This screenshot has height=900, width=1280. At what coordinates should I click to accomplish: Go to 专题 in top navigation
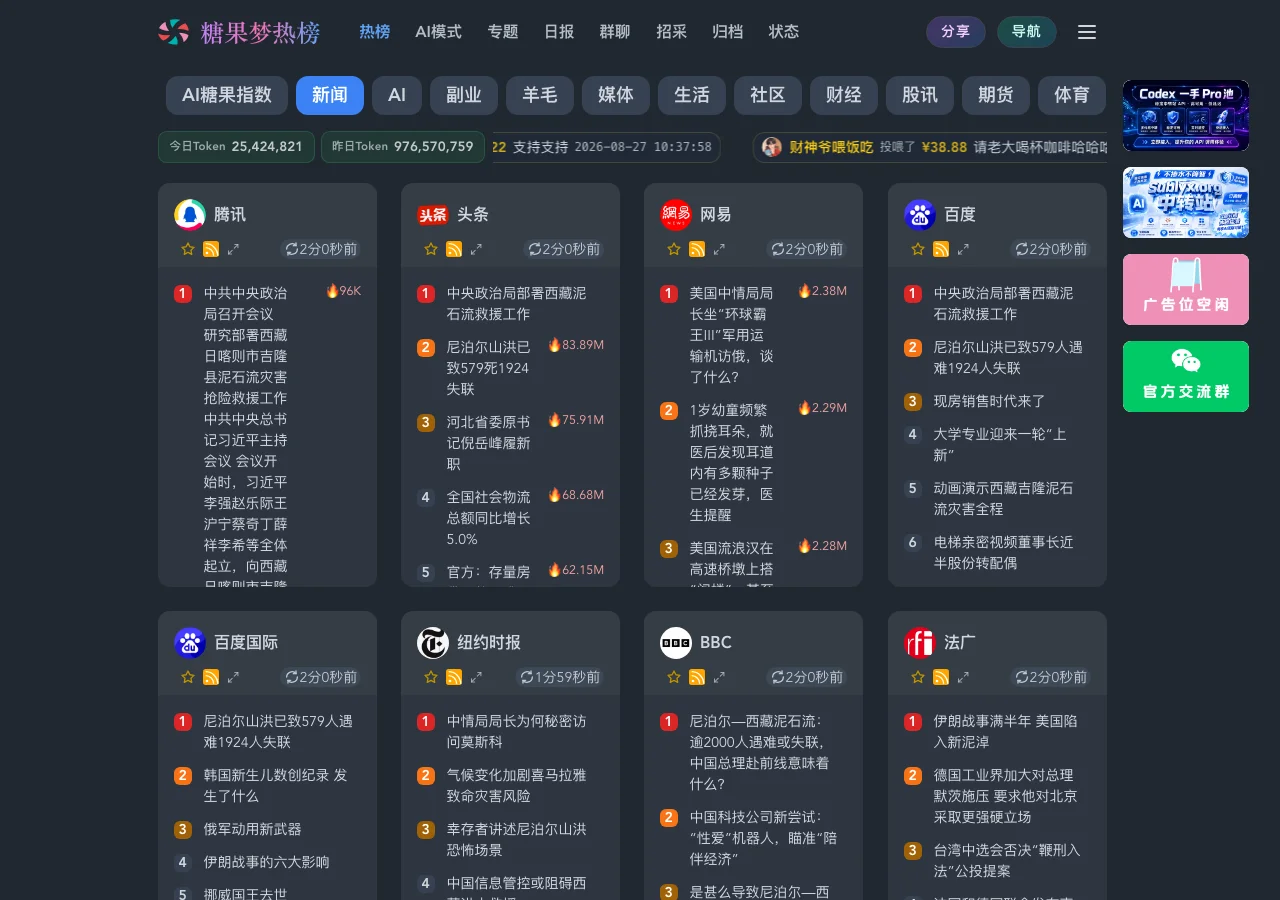tap(503, 32)
